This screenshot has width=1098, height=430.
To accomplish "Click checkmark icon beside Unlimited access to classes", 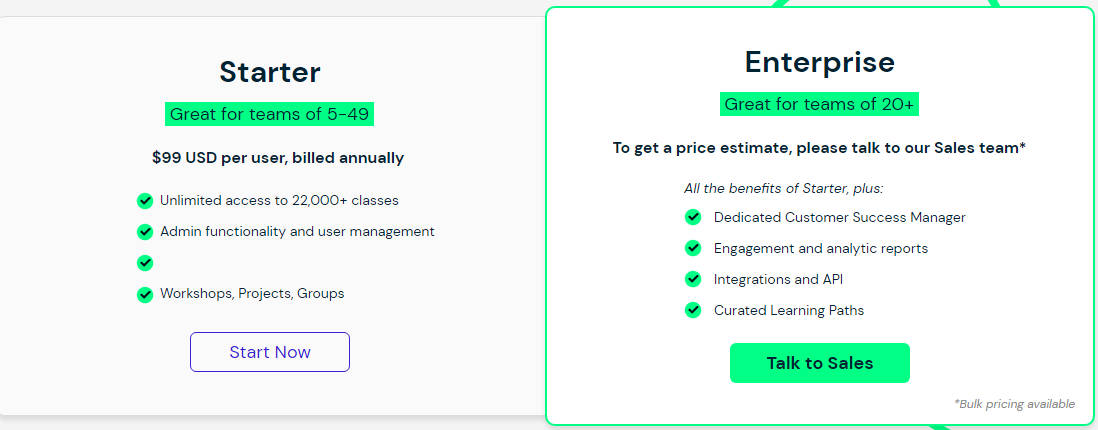I will [145, 201].
